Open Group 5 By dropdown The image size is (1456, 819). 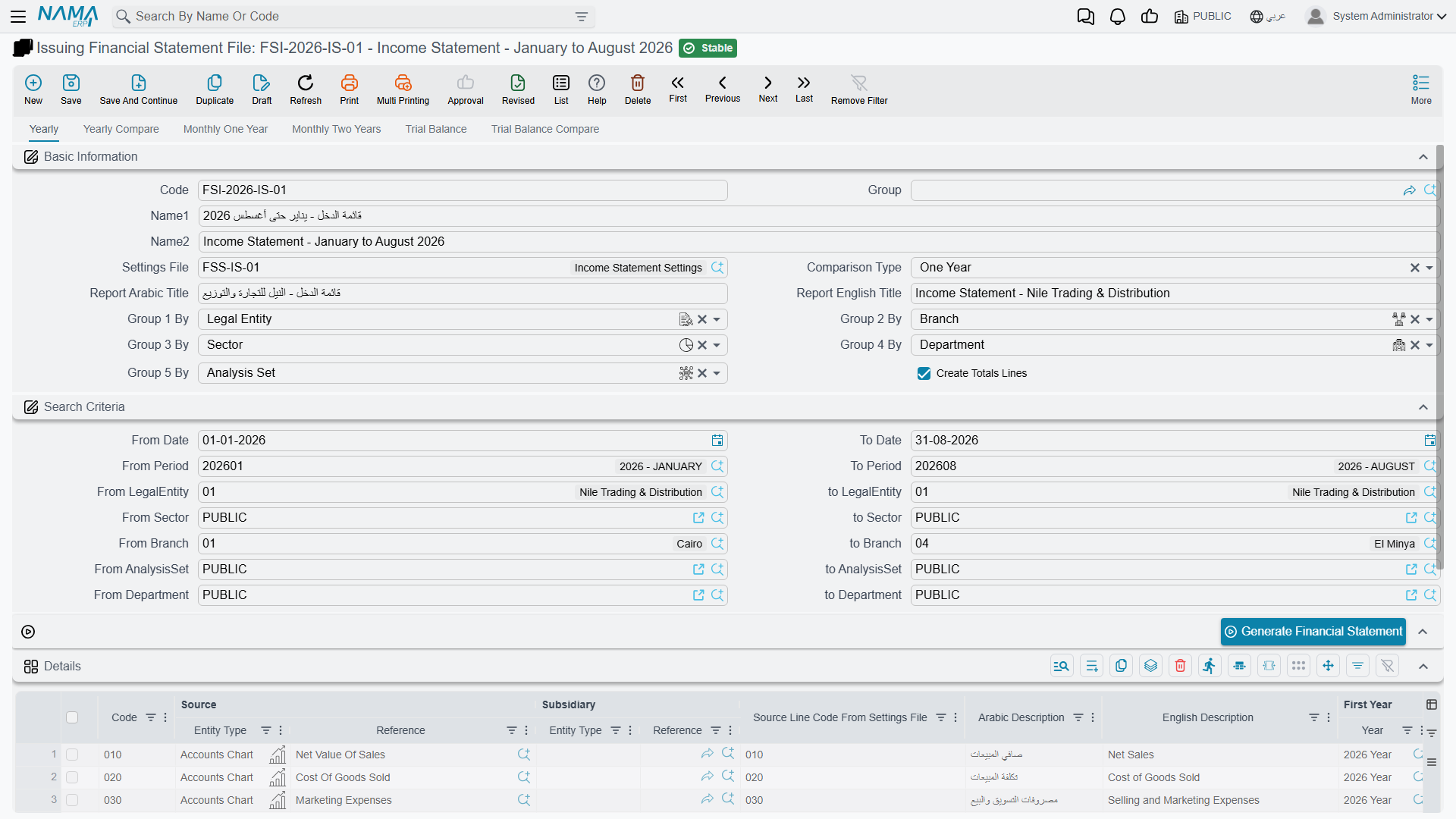click(x=717, y=373)
